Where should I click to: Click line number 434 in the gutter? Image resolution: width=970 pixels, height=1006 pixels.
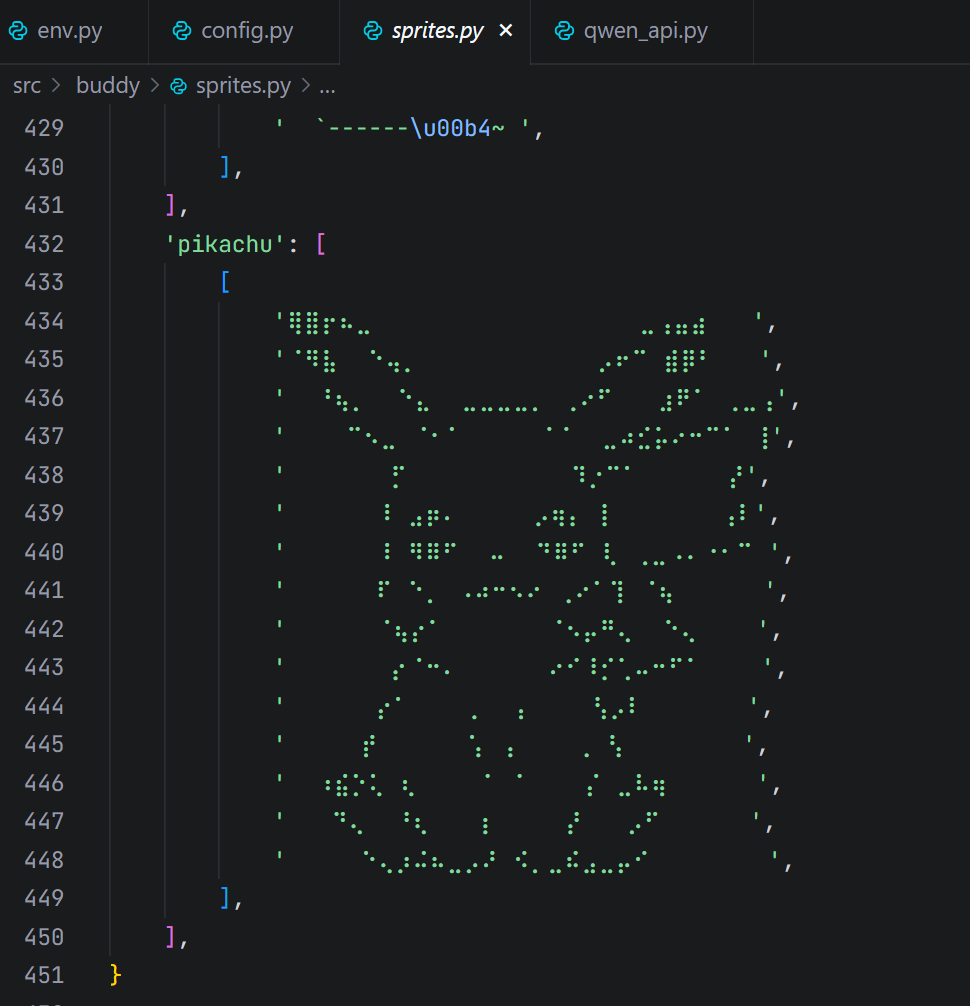pyautogui.click(x=44, y=321)
